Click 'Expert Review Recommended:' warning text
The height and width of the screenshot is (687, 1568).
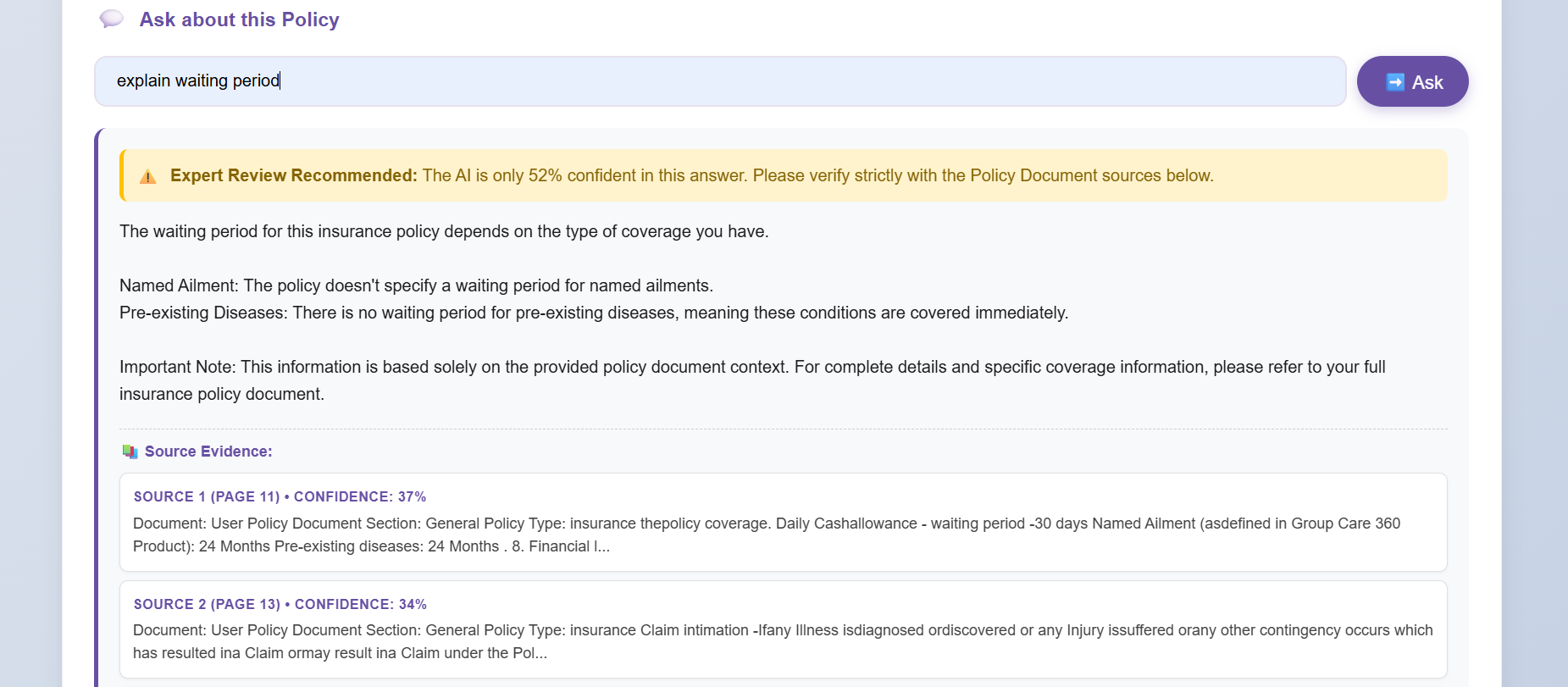[x=294, y=175]
